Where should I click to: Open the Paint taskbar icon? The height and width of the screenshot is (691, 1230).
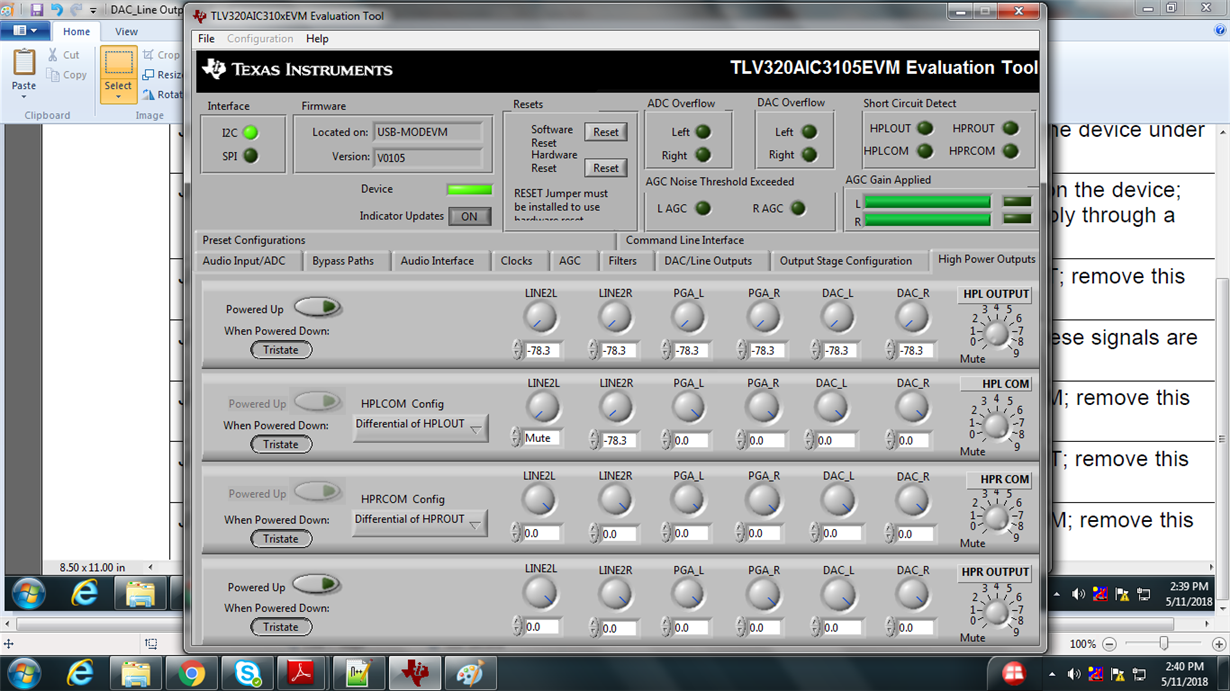[469, 674]
